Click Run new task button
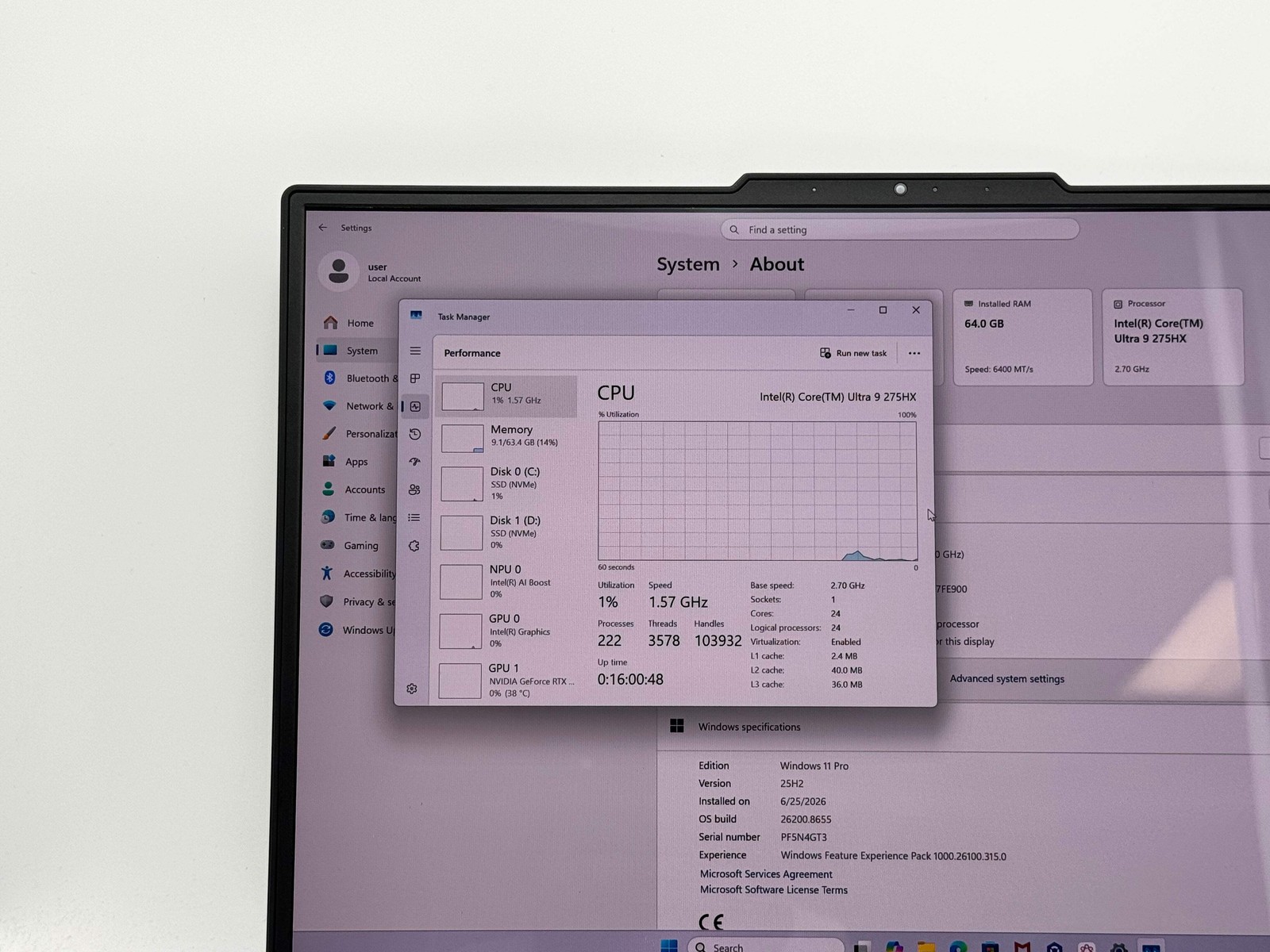This screenshot has height=952, width=1270. [853, 353]
